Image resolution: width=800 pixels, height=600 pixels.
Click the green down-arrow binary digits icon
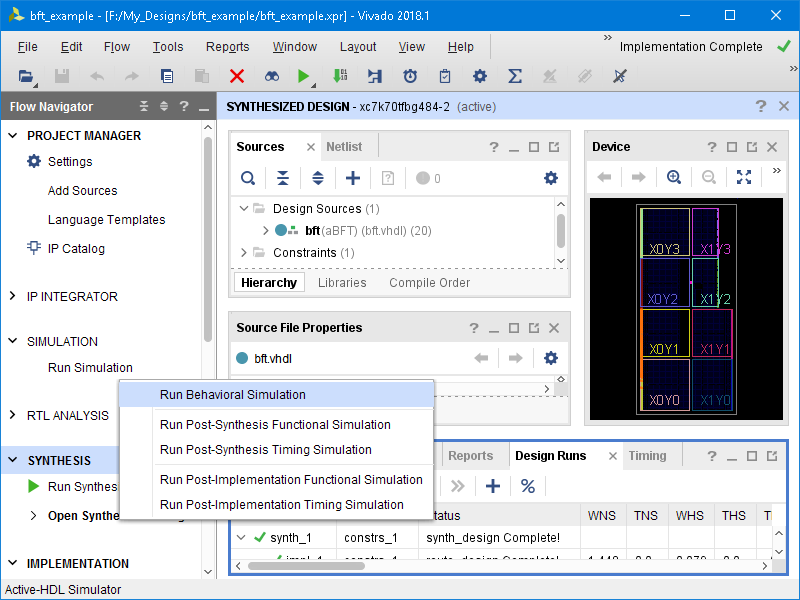[x=339, y=77]
